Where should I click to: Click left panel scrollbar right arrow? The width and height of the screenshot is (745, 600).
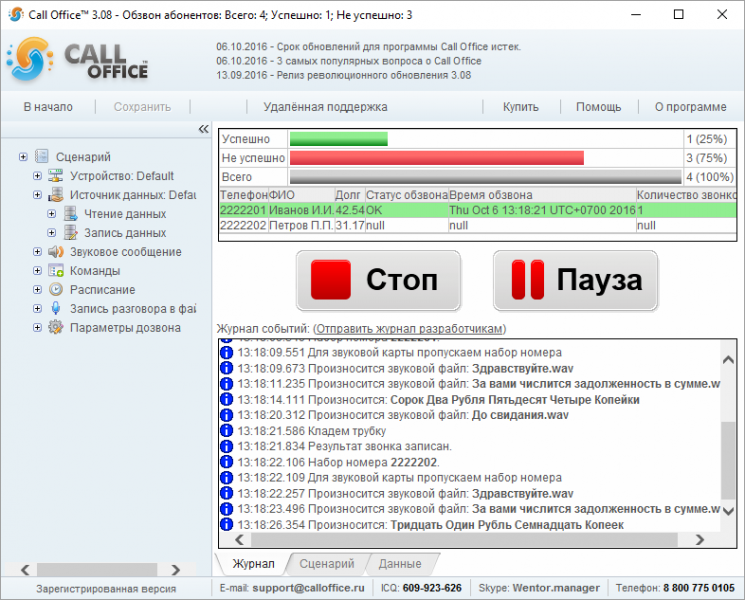[176, 570]
